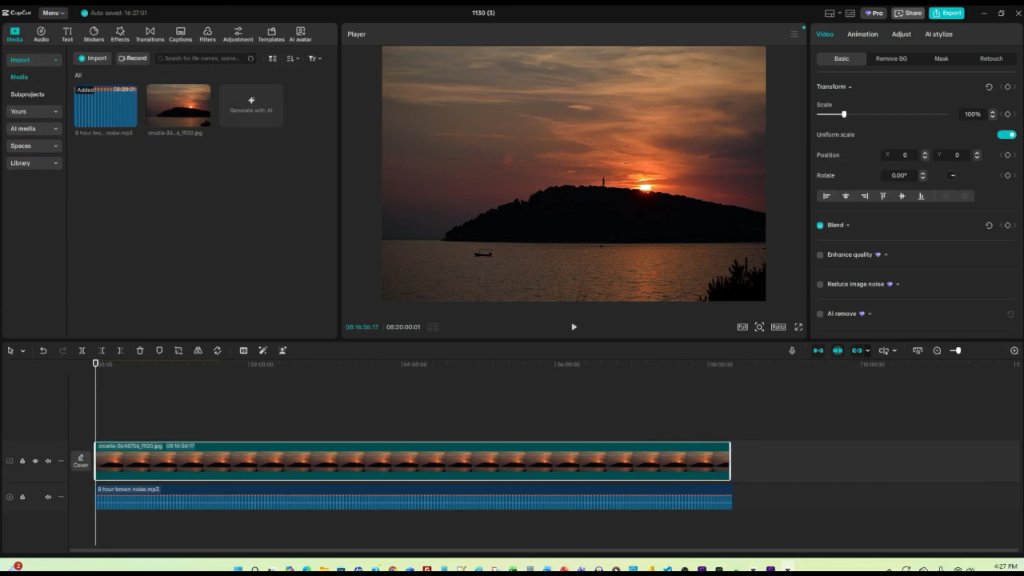Switch media list to grid view
1024x576 pixels.
click(x=272, y=59)
